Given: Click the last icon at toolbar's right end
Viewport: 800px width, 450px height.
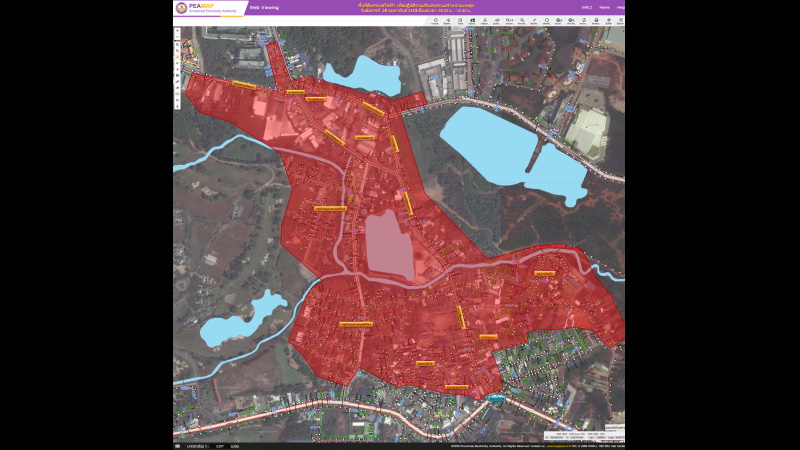Looking at the screenshot, I should (621, 21).
